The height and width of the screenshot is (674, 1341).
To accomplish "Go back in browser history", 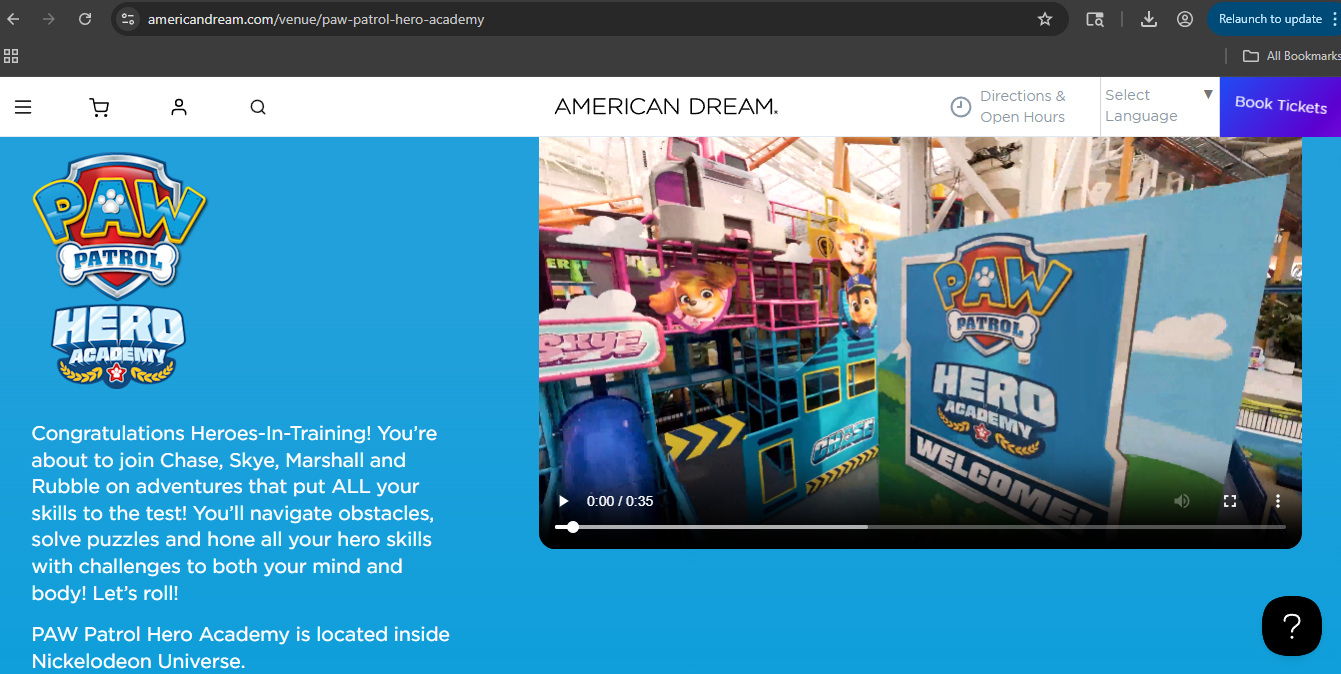I will tap(14, 19).
